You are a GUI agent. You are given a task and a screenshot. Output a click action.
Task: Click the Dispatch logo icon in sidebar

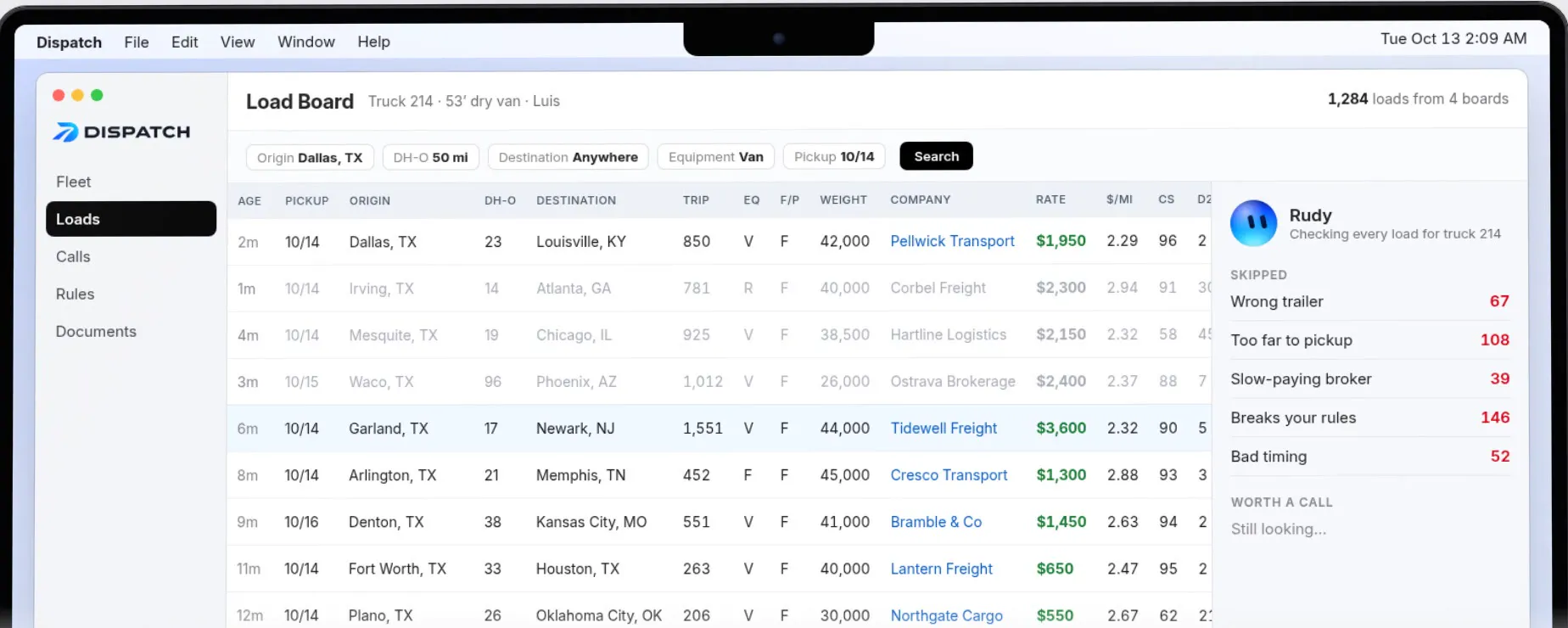(65, 132)
